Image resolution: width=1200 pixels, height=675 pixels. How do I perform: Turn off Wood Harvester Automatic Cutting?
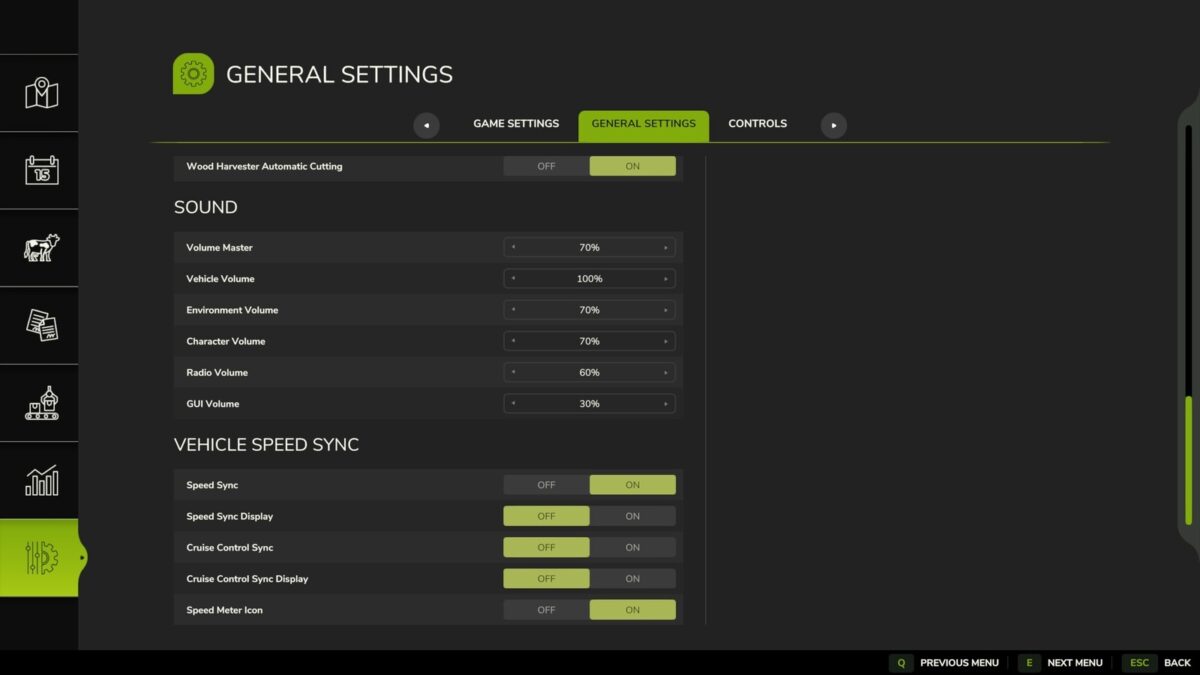(546, 166)
